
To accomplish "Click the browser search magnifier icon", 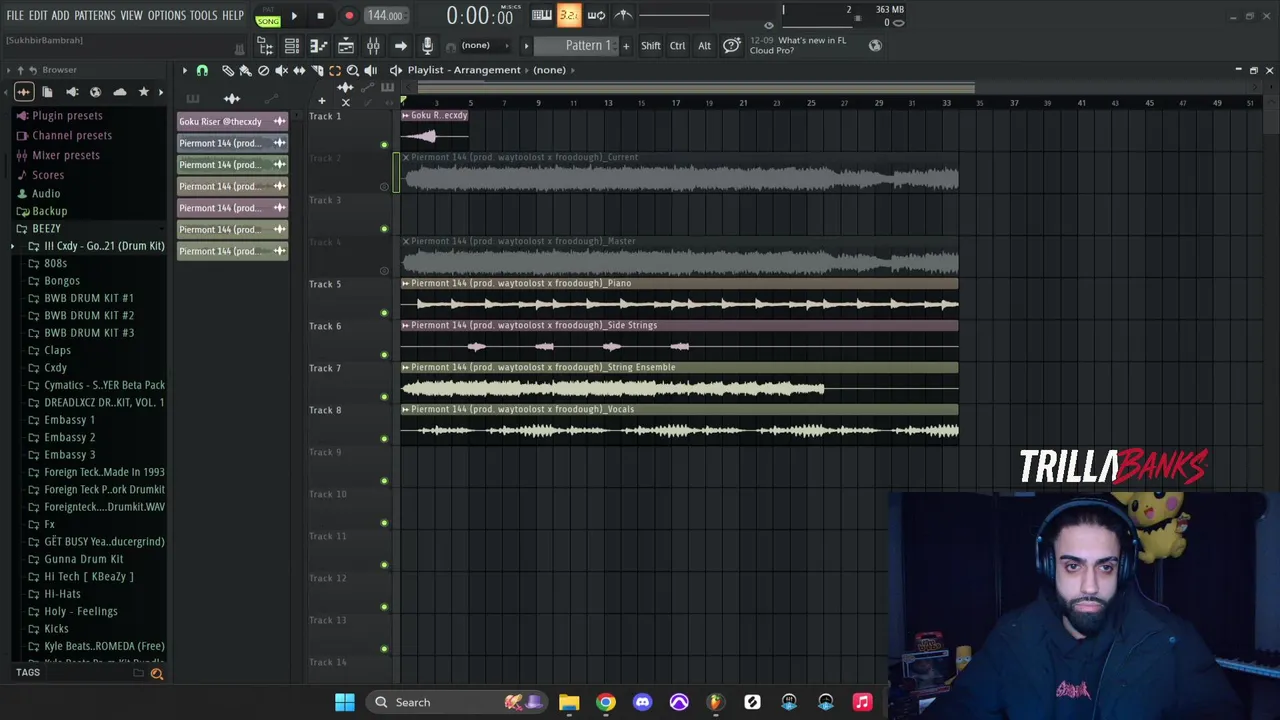I will click(x=157, y=674).
